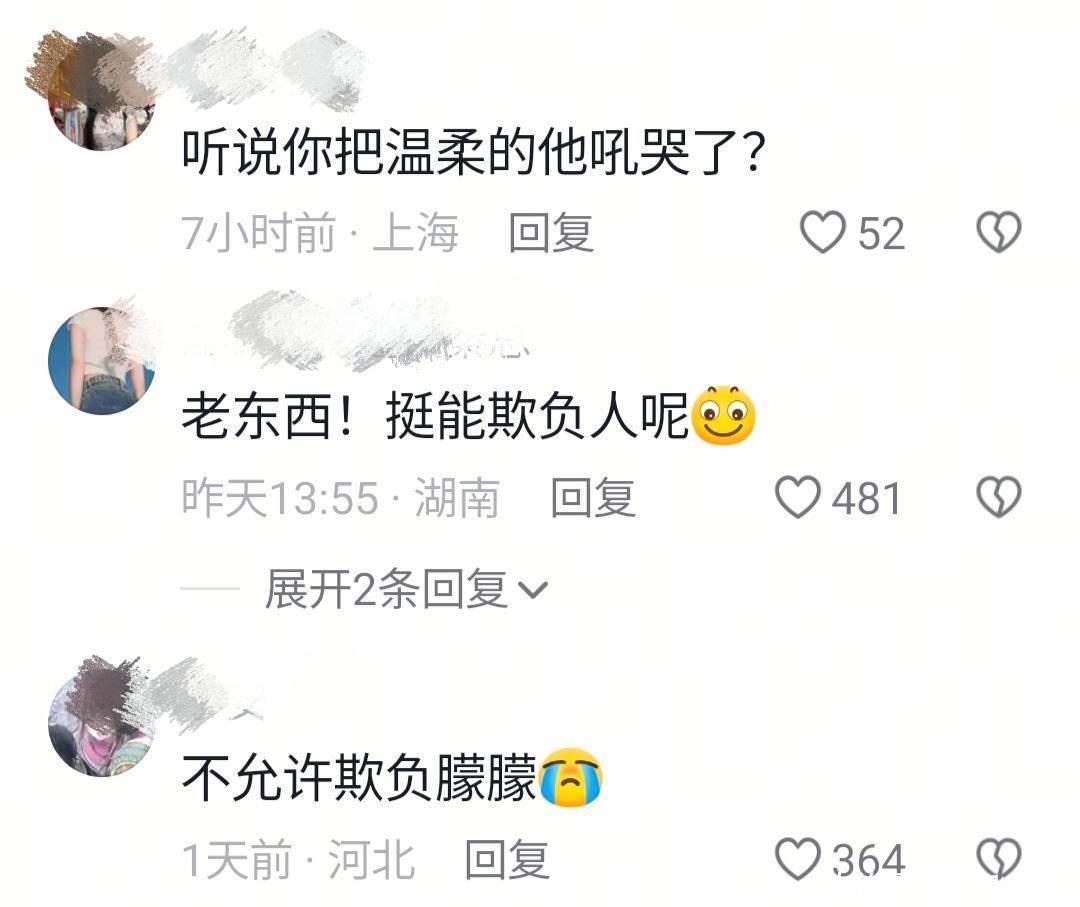Like the comment with 52 likes
Image resolution: width=1080 pixels, height=907 pixels.
click(822, 232)
